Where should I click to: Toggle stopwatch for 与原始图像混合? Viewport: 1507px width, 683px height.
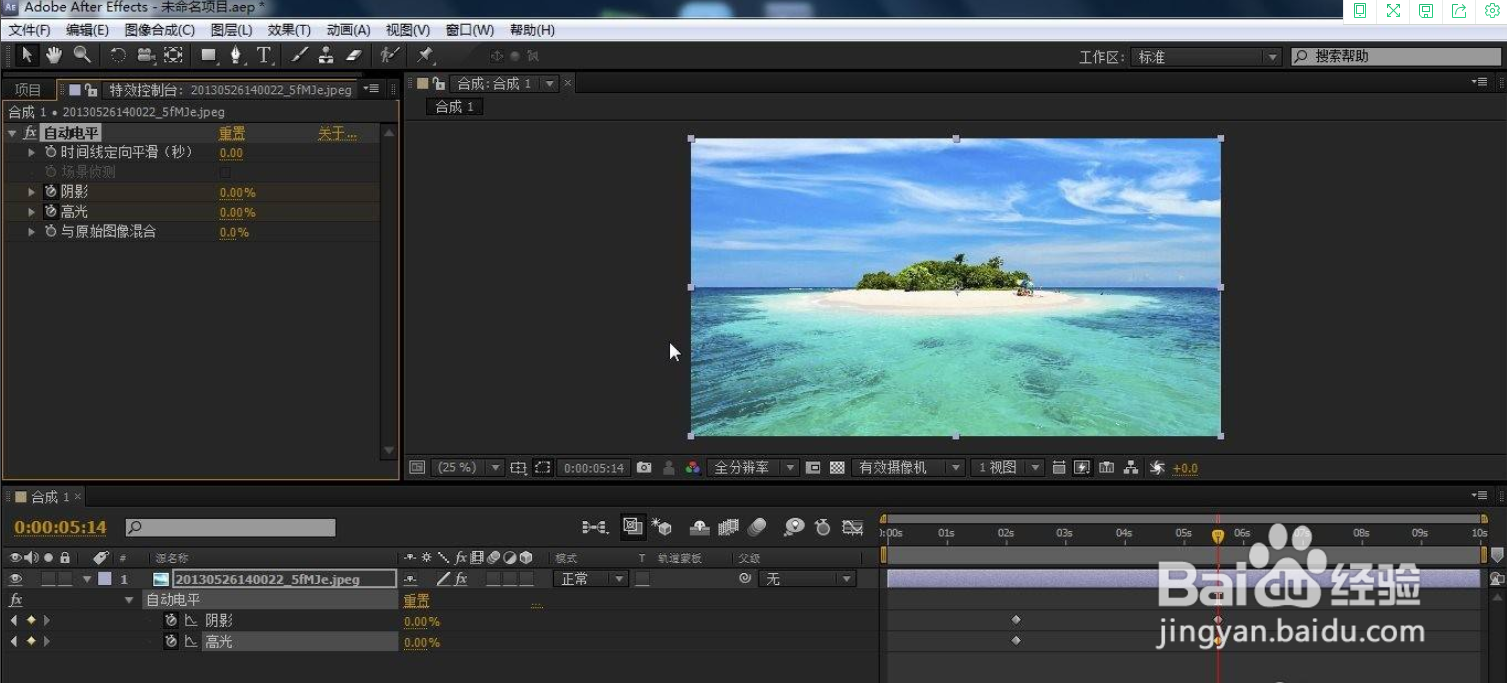[x=50, y=232]
